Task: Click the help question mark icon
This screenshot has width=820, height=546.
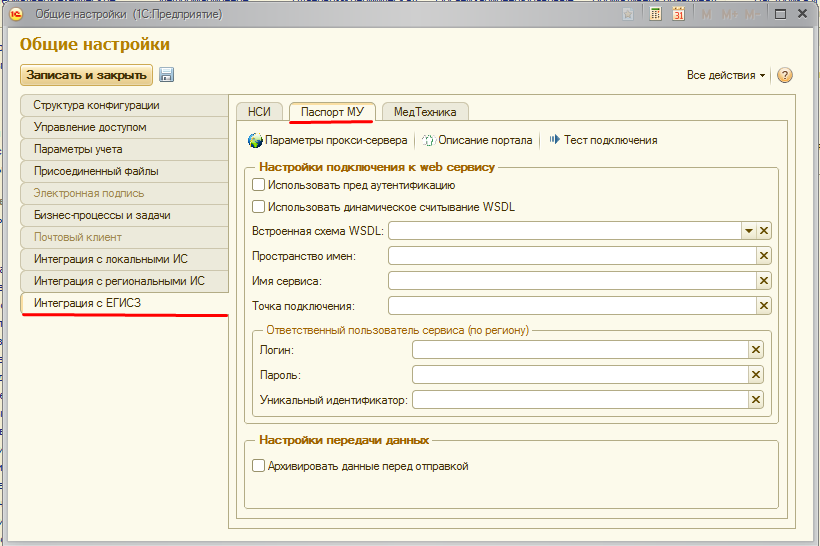Action: coord(785,75)
